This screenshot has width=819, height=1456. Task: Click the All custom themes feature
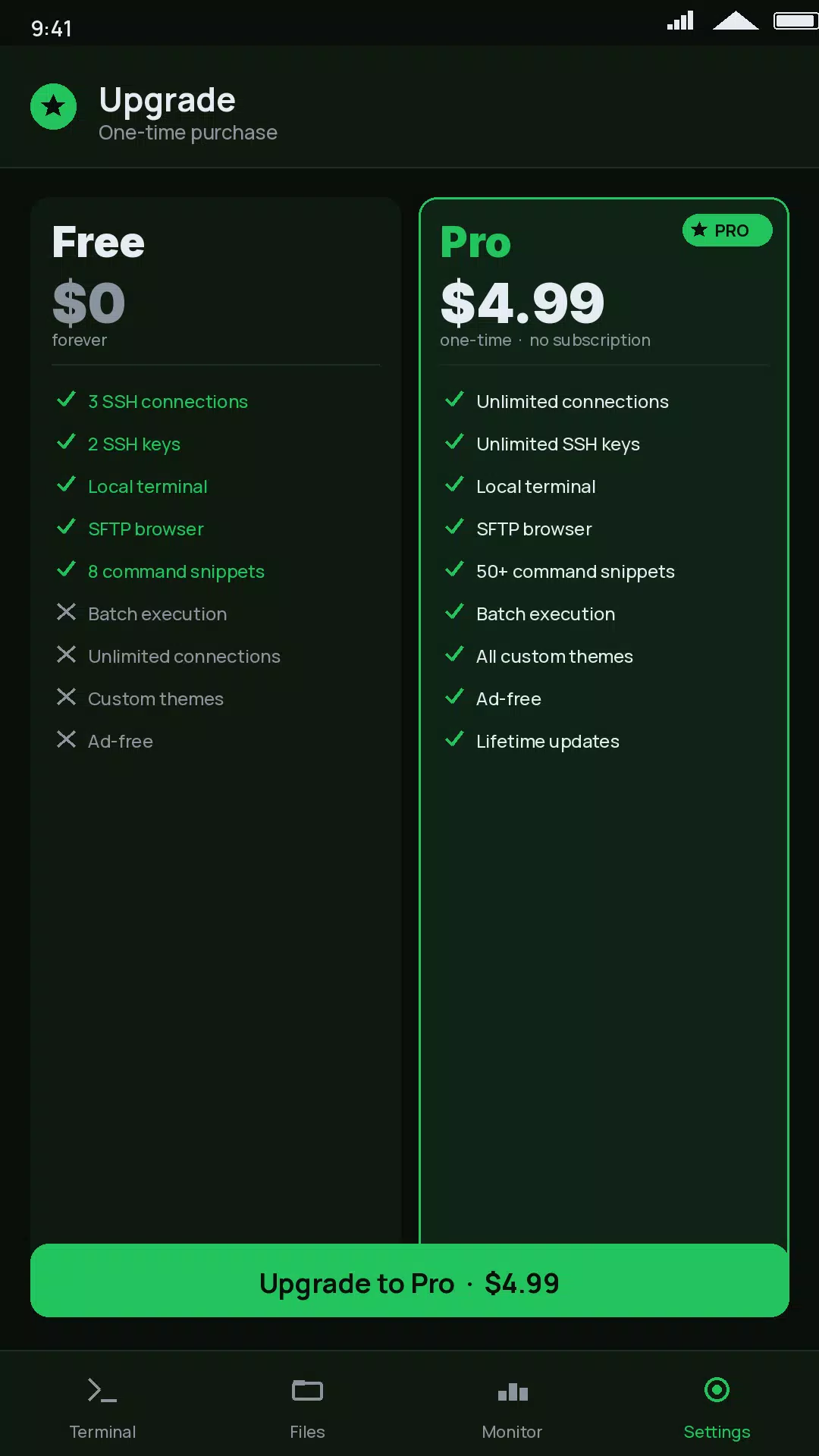(554, 657)
